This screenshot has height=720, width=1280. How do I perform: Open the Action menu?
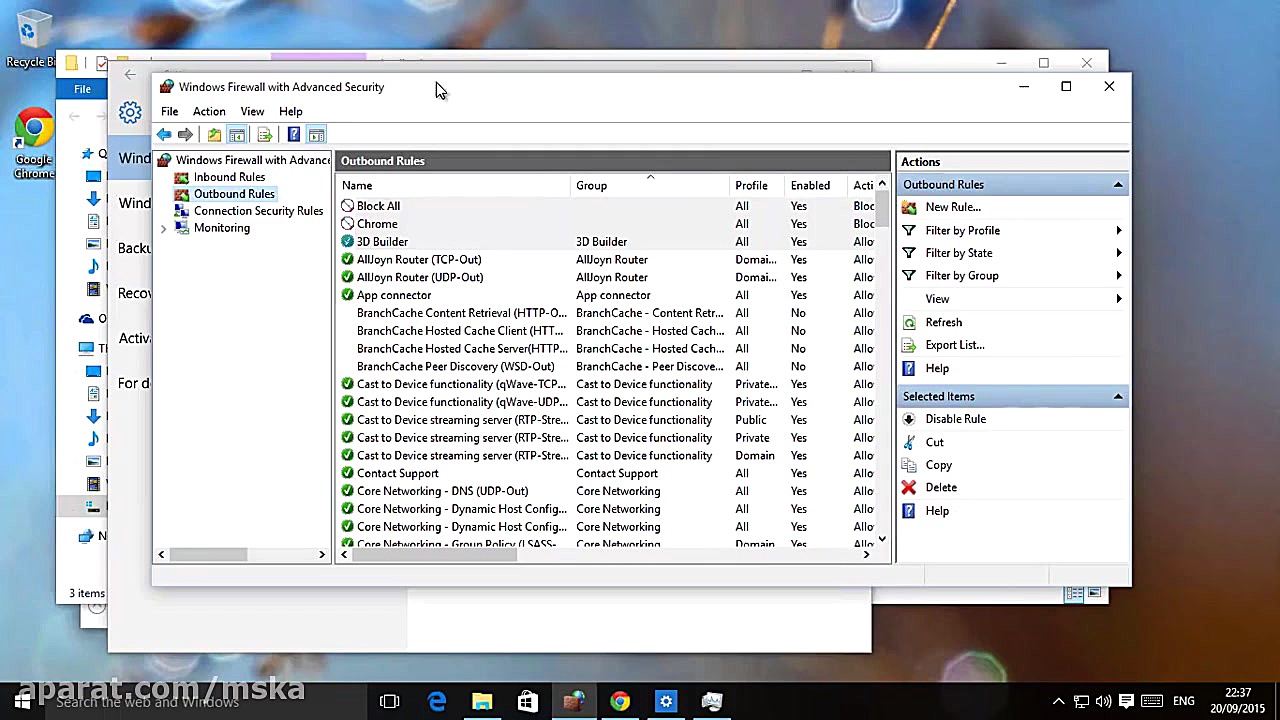(x=209, y=111)
